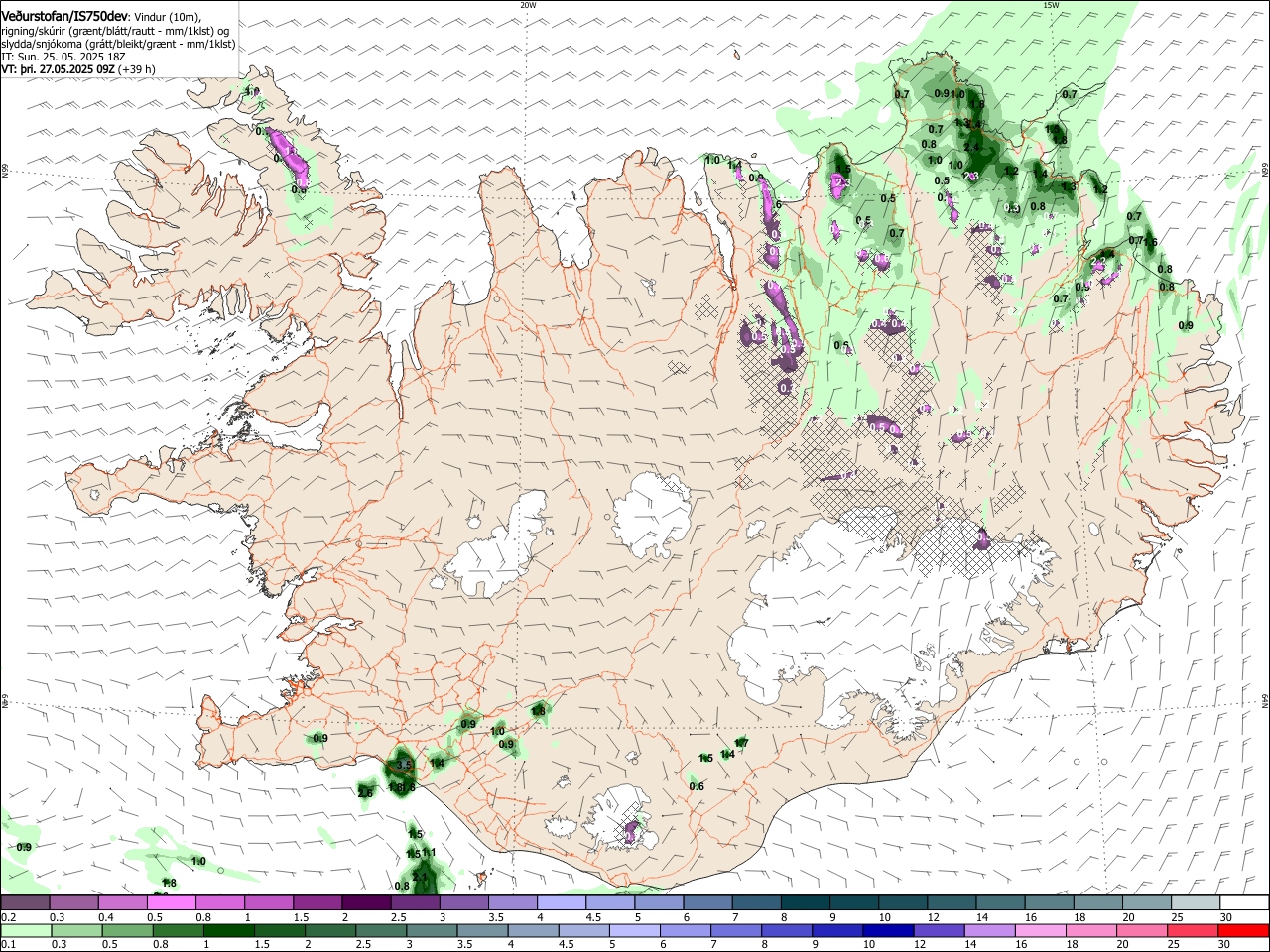The height and width of the screenshot is (952, 1270).
Task: Select the royal blue swatch at 8, lower legend
Action: 786,930
